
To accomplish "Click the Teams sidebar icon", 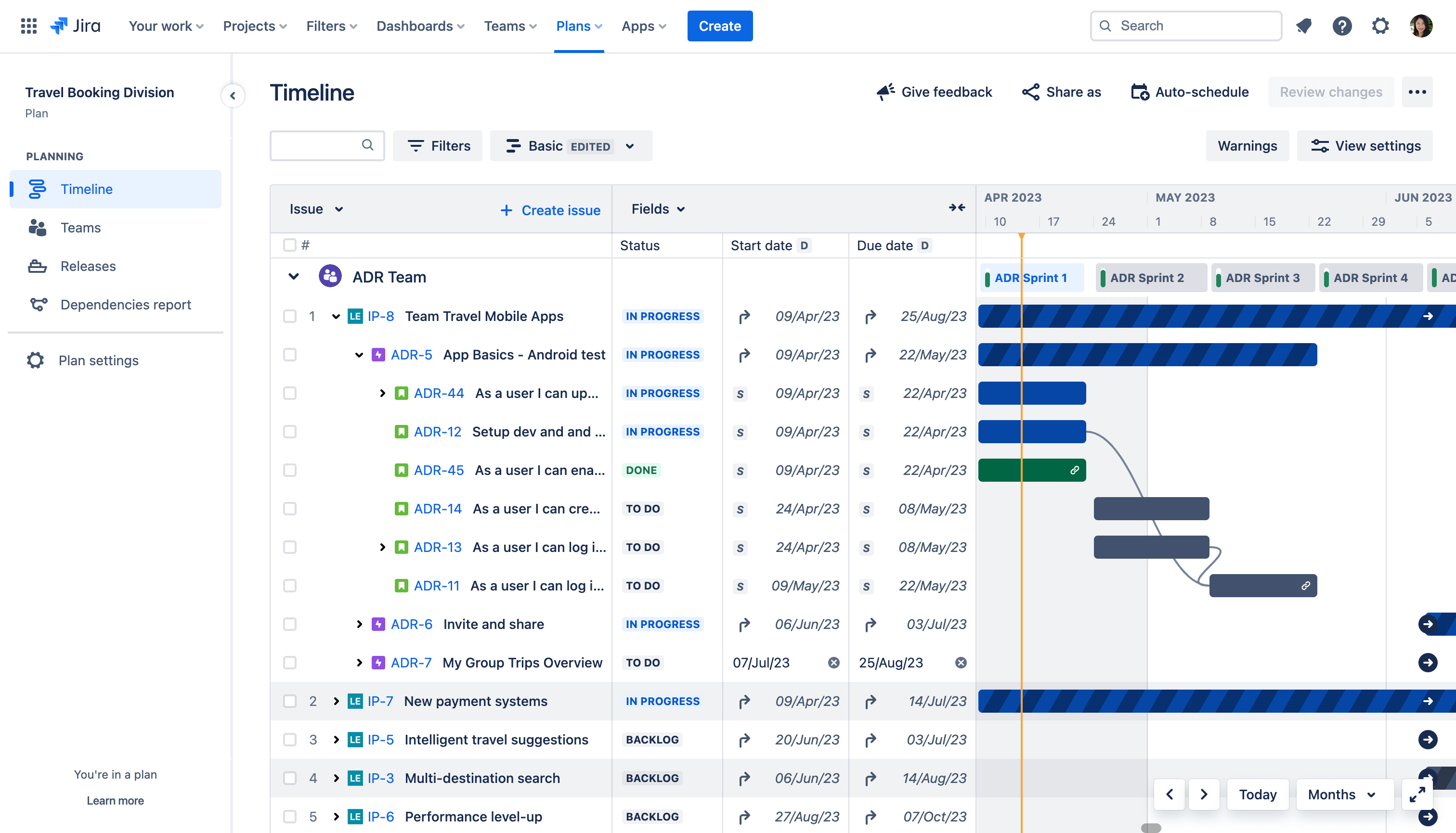I will (x=37, y=227).
